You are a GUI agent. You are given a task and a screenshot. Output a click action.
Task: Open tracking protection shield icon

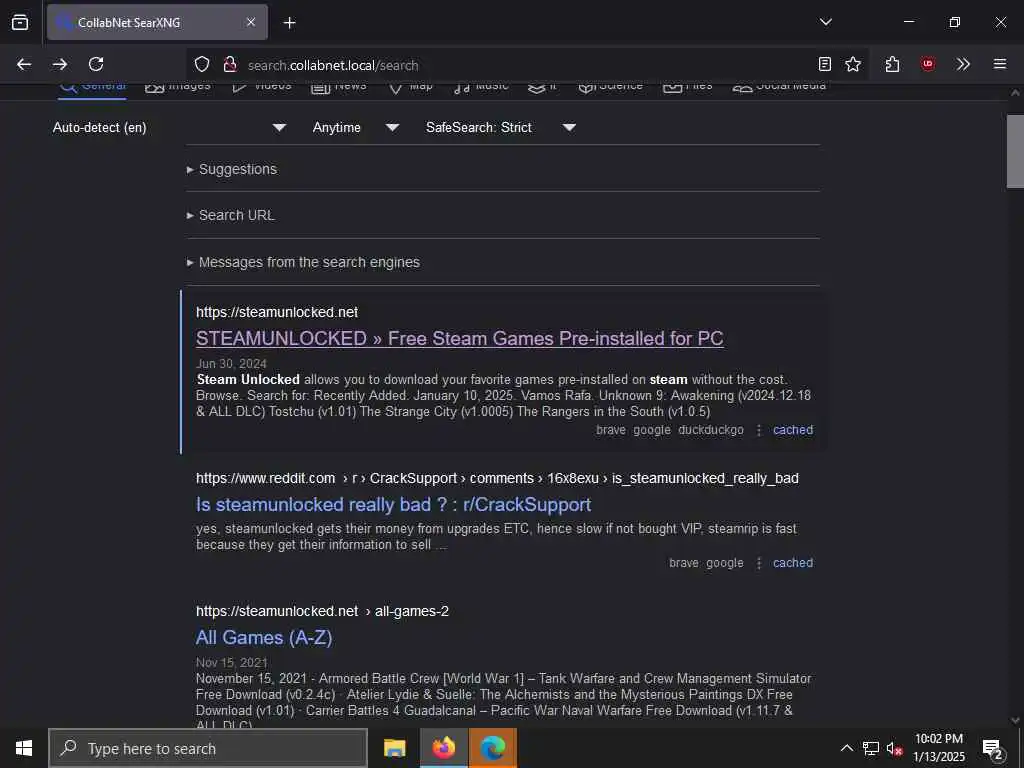[202, 64]
